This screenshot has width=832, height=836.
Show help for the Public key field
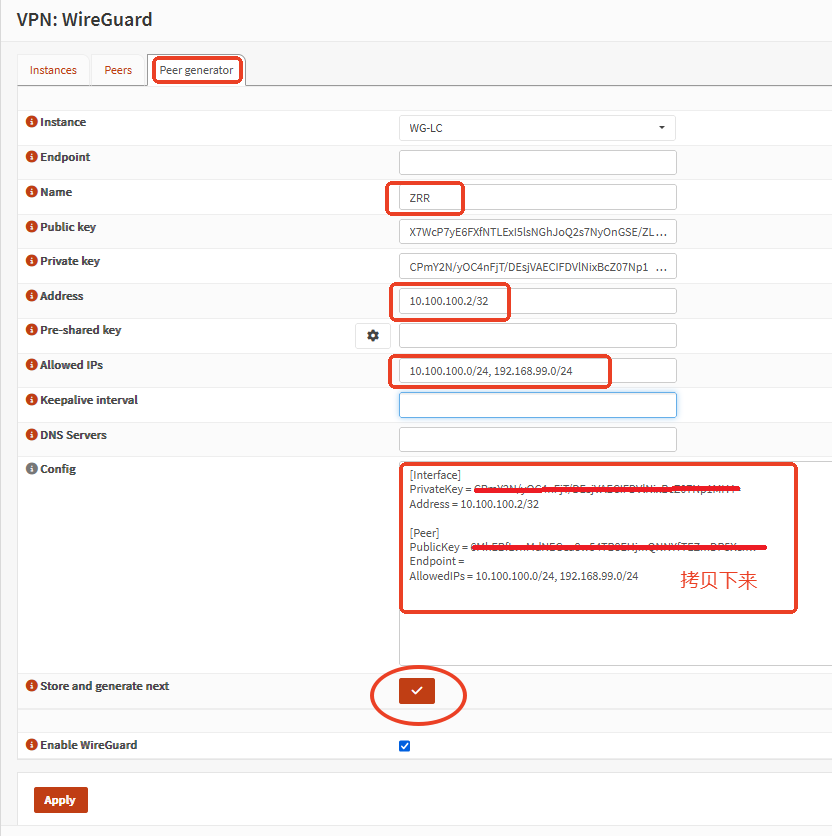pyautogui.click(x=32, y=227)
